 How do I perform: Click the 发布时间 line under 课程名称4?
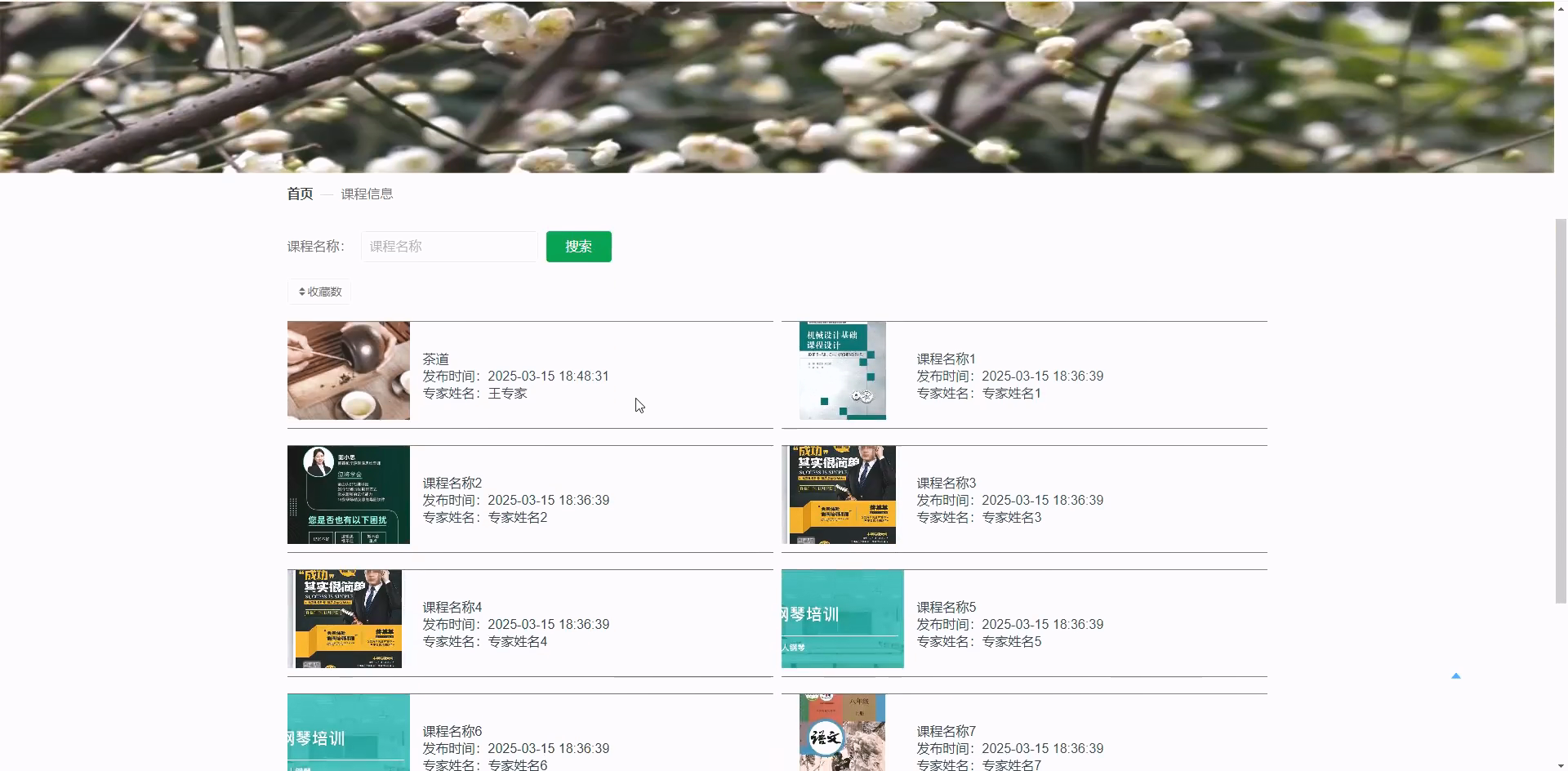tap(515, 624)
